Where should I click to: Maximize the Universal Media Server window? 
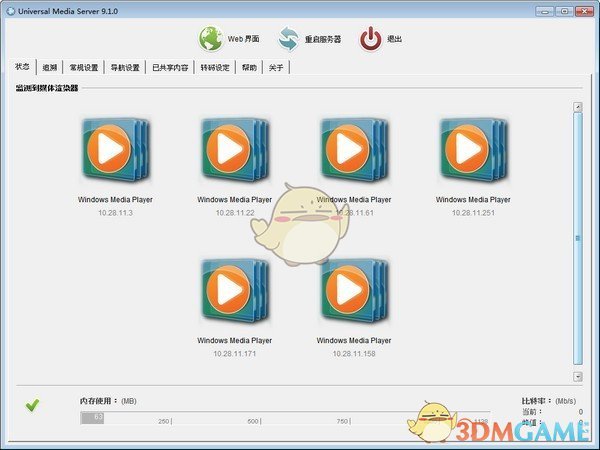coord(564,11)
